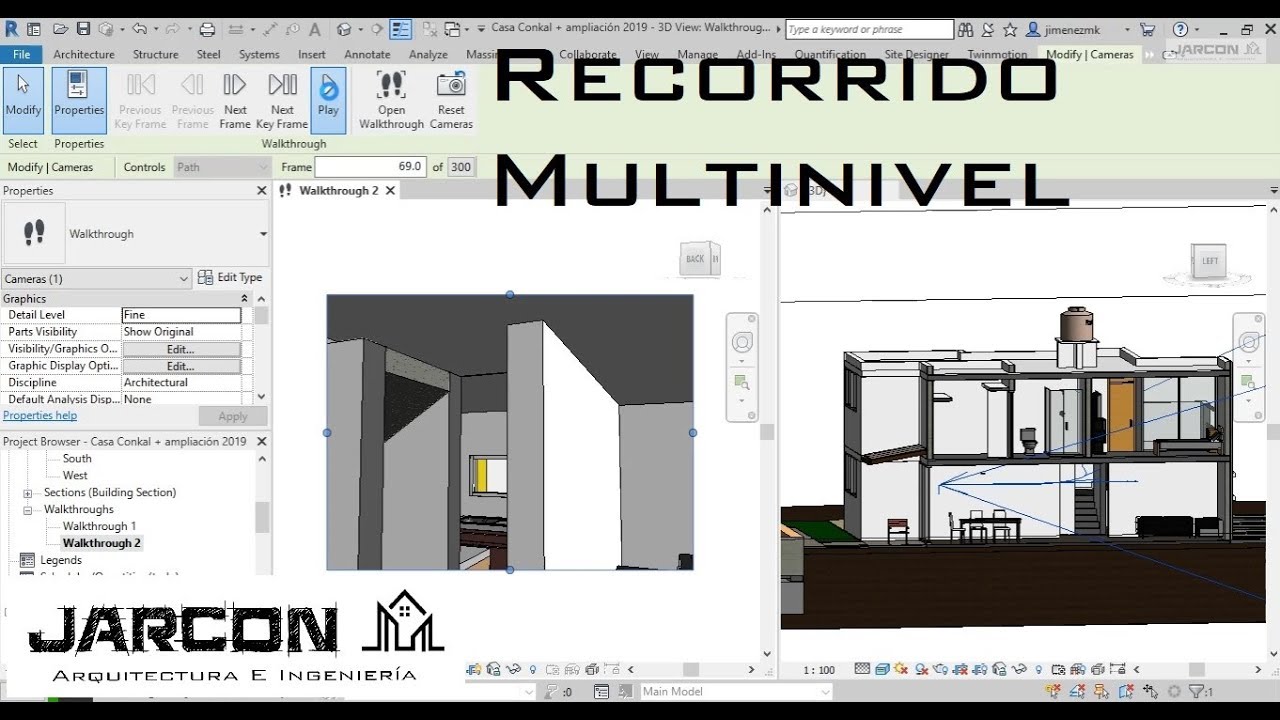Click the Edit Type button
The width and height of the screenshot is (1280, 720).
[230, 278]
